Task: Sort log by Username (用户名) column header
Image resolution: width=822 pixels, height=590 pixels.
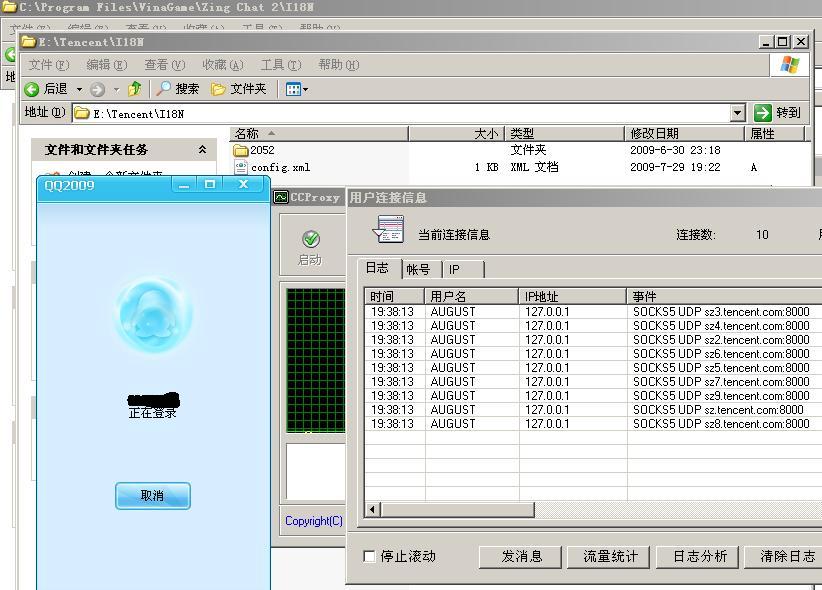Action: 472,296
